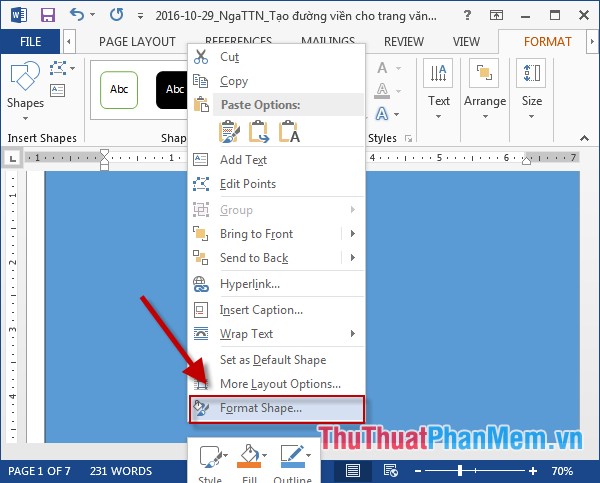Choose Cut from the context menu
The height and width of the screenshot is (483, 600).
point(276,57)
